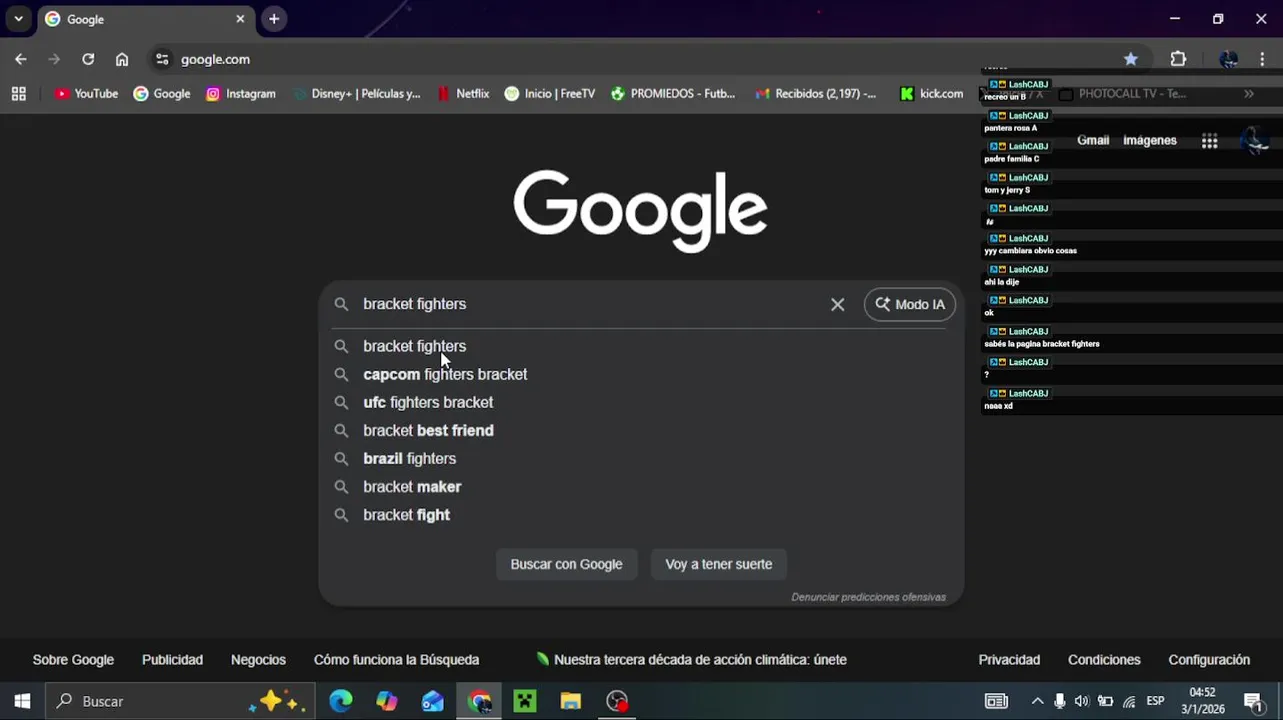1283x720 pixels.
Task: Click the taskbar Buscar search box
Action: click(x=180, y=701)
